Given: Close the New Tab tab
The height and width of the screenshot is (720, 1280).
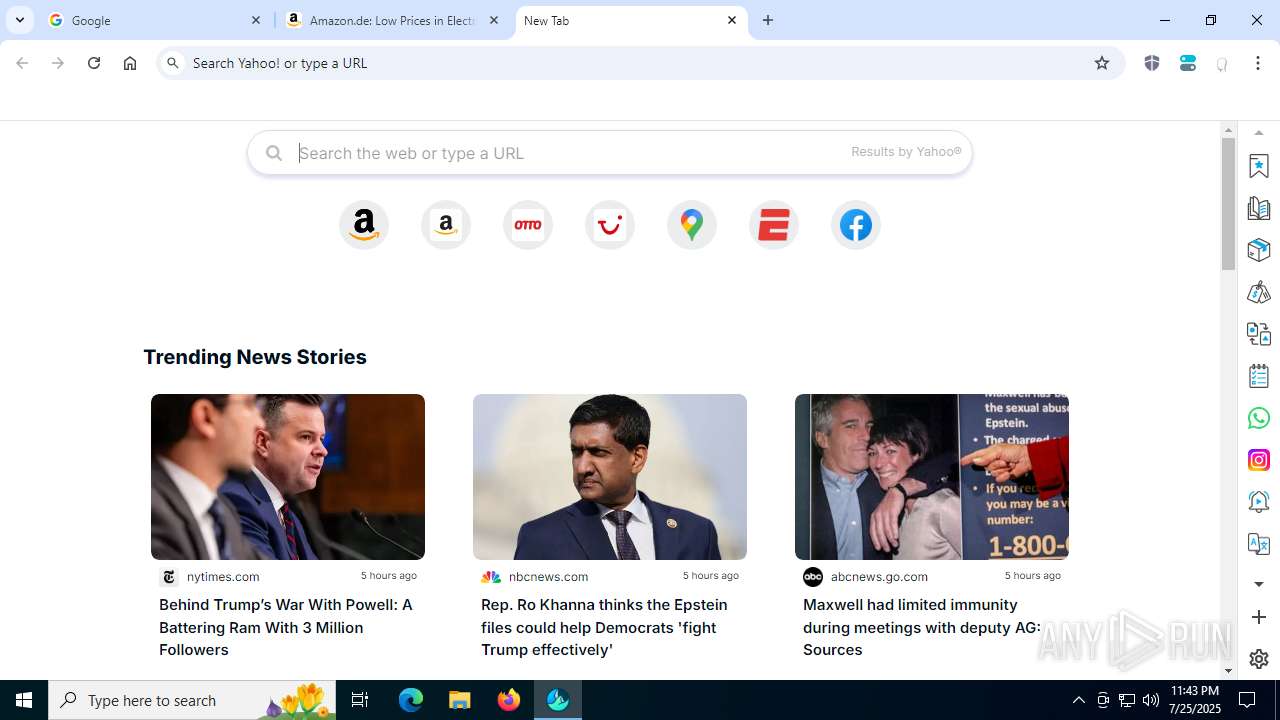Looking at the screenshot, I should 732,20.
